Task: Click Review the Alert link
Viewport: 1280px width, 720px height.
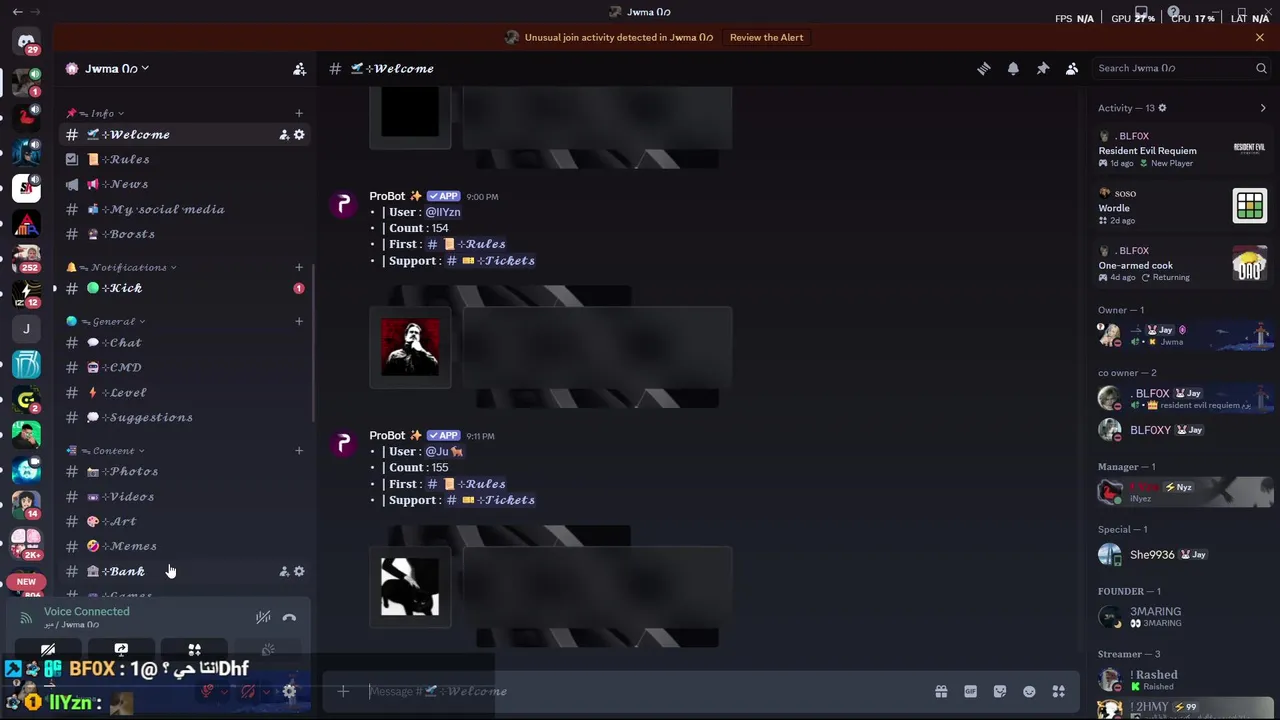Action: point(766,37)
